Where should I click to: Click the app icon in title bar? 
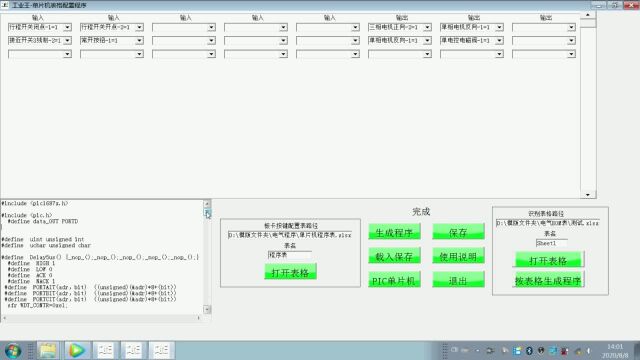[x=5, y=5]
